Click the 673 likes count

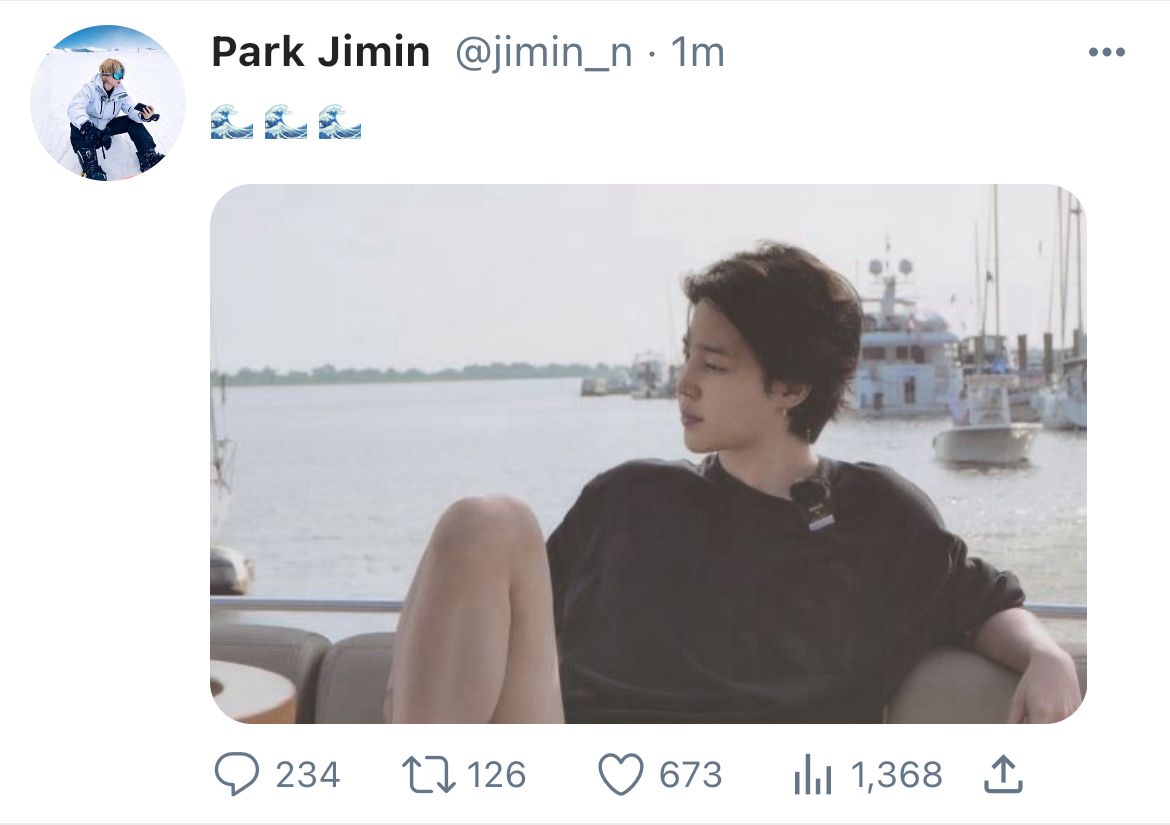(x=690, y=775)
